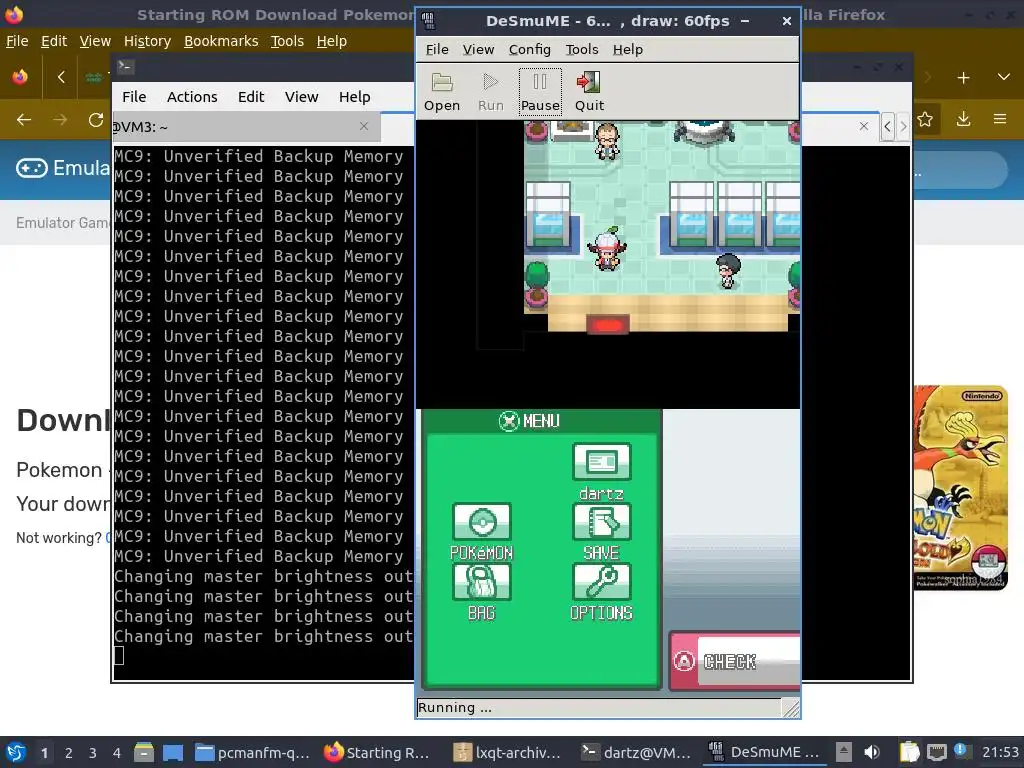Click the monitor tray icon

pos(936,752)
